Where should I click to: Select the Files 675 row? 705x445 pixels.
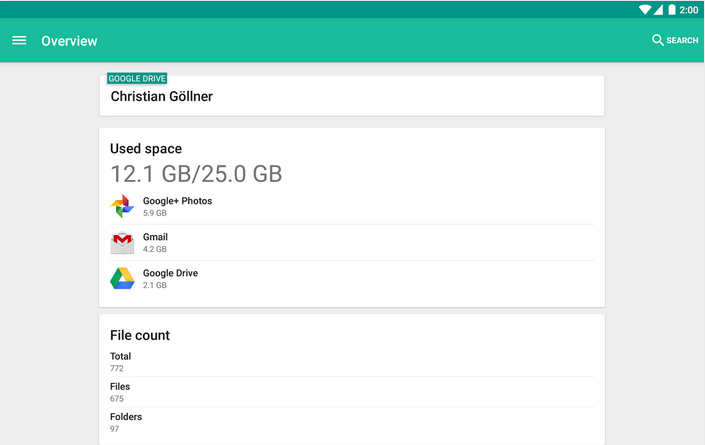(352, 392)
